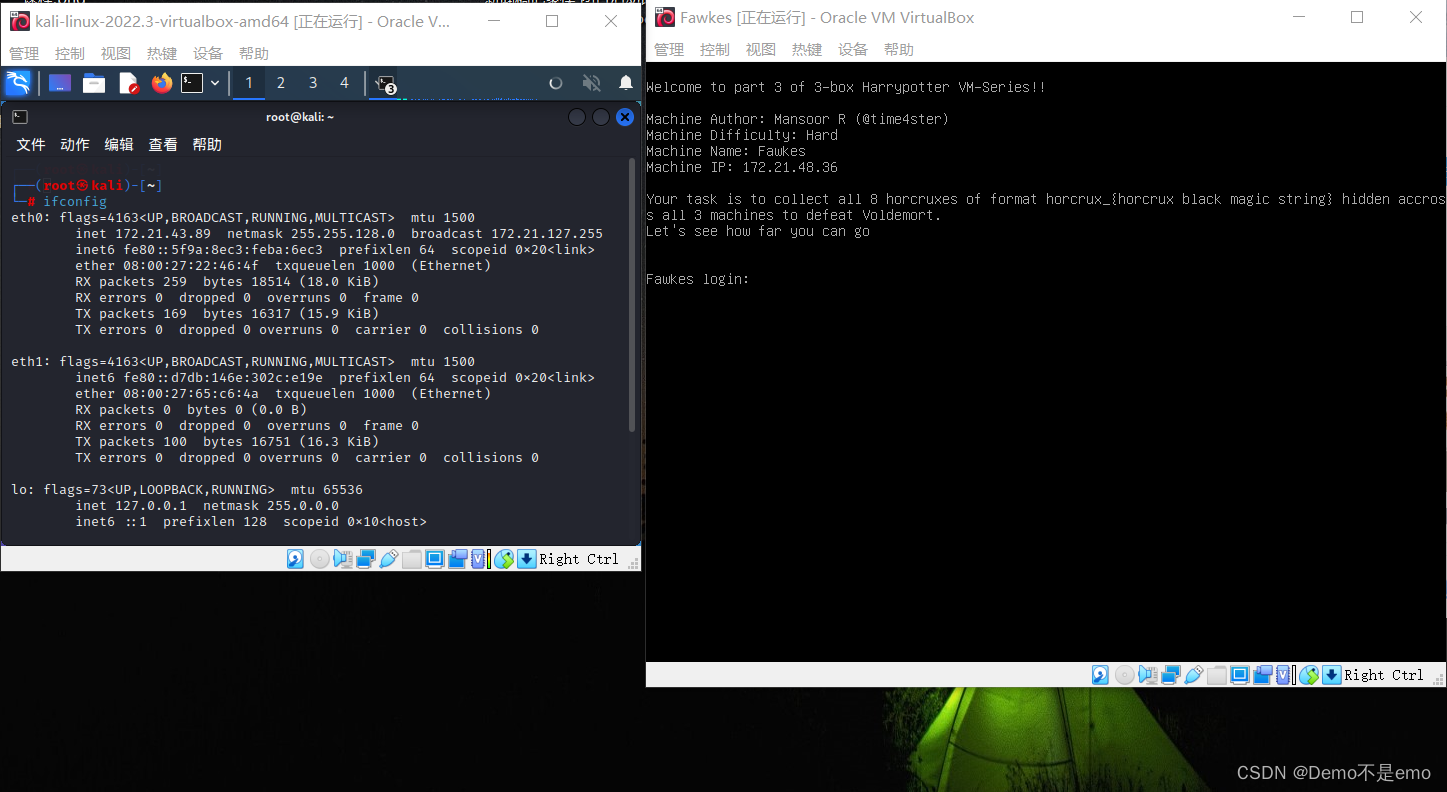Open 查看 menu in root@kali terminal
The height and width of the screenshot is (792, 1447).
click(163, 145)
